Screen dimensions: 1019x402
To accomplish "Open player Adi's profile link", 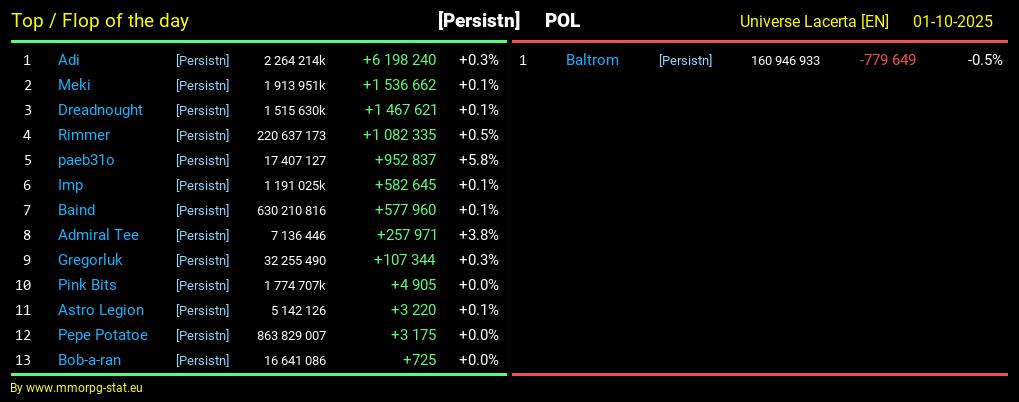I will point(69,60).
